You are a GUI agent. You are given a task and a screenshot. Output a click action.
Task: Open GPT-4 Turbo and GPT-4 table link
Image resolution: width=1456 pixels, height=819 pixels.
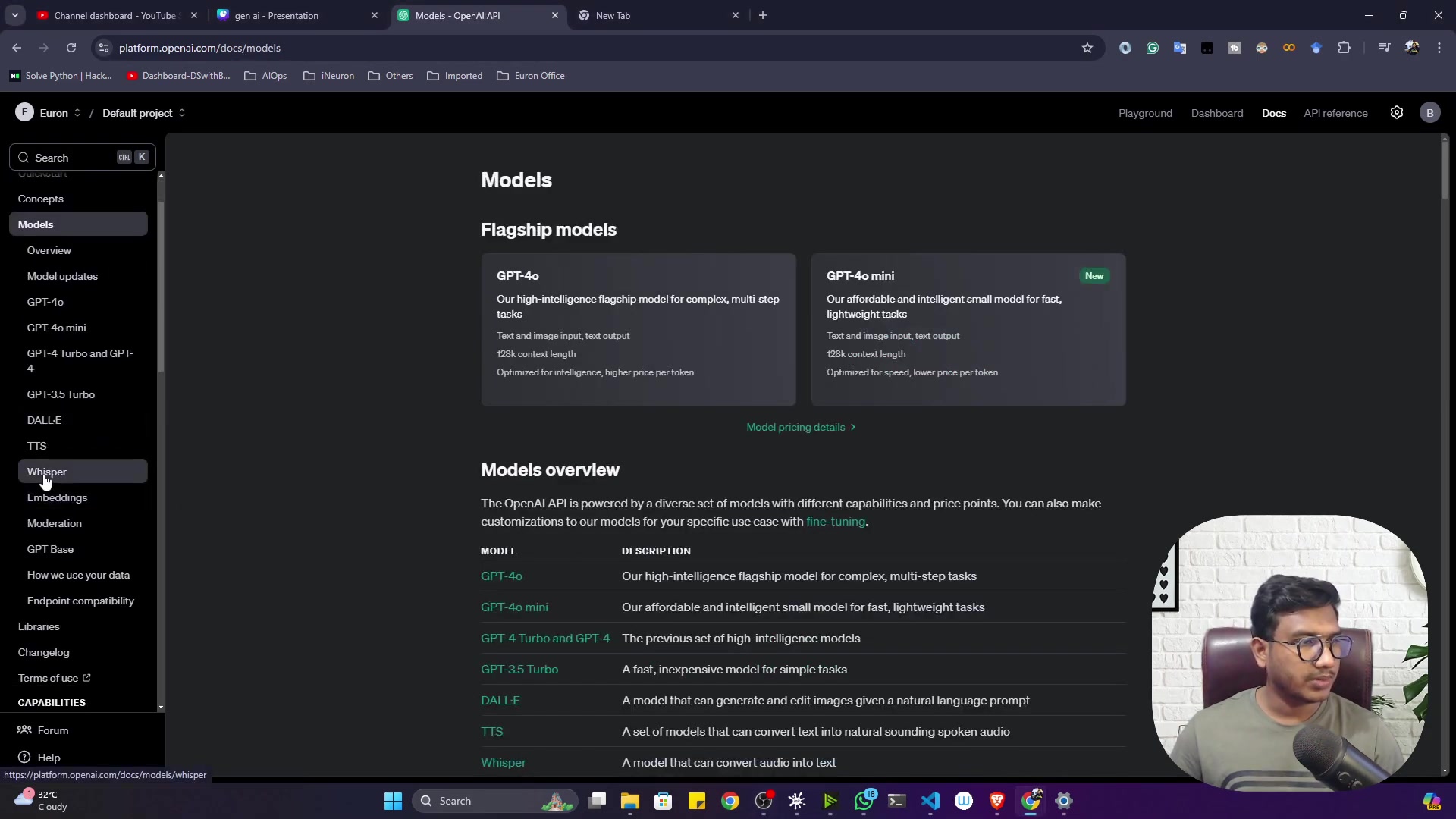545,639
